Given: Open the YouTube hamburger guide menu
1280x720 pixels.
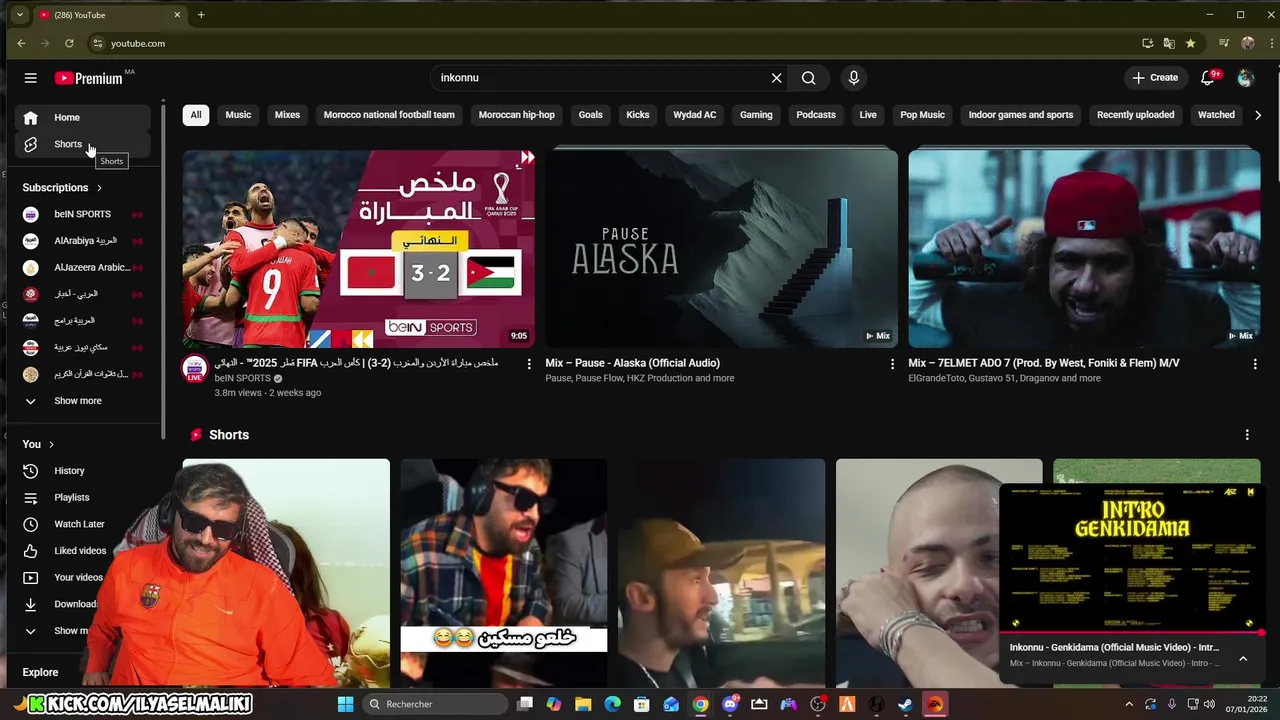Looking at the screenshot, I should (x=31, y=78).
